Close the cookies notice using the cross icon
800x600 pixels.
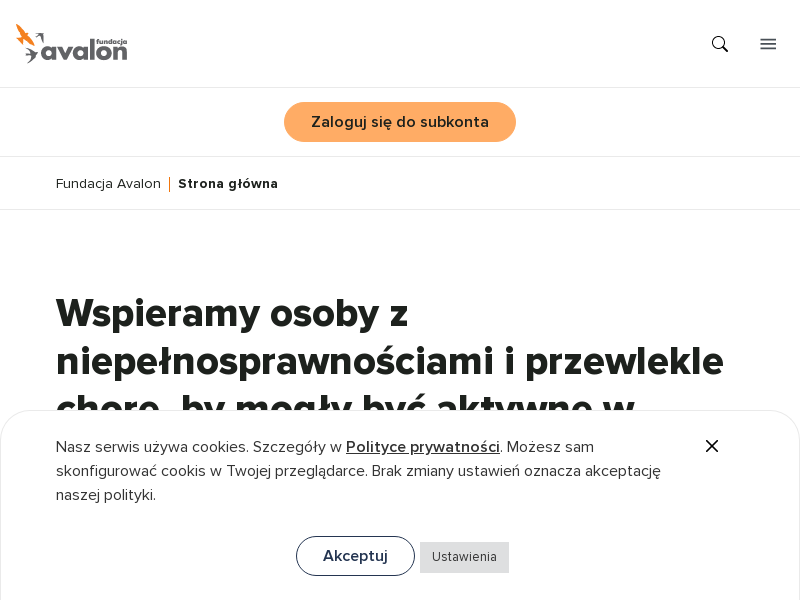point(712,446)
